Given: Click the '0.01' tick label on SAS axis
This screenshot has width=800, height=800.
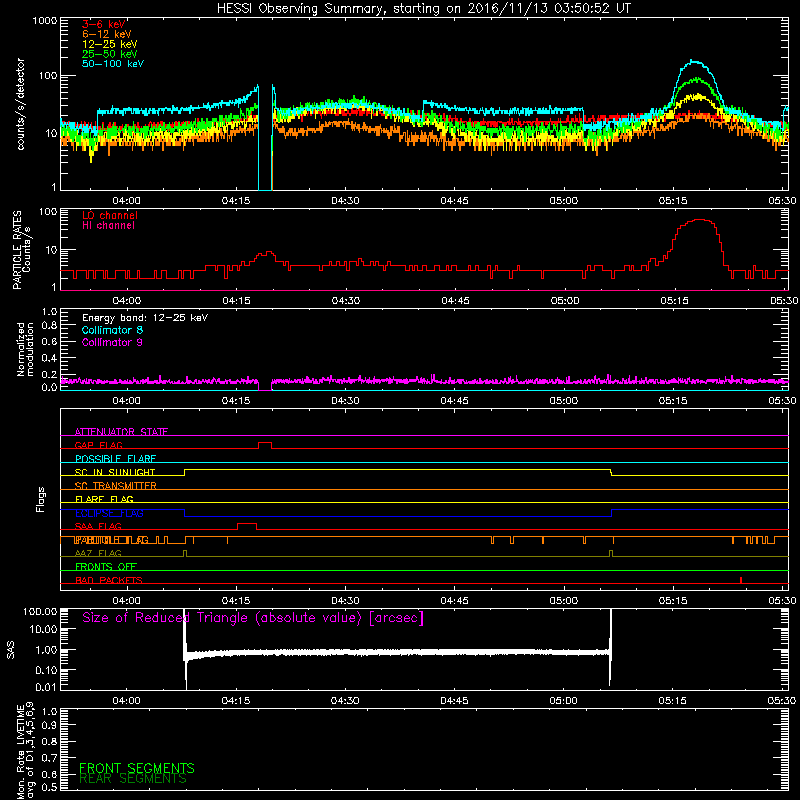Looking at the screenshot, I should point(46,687).
